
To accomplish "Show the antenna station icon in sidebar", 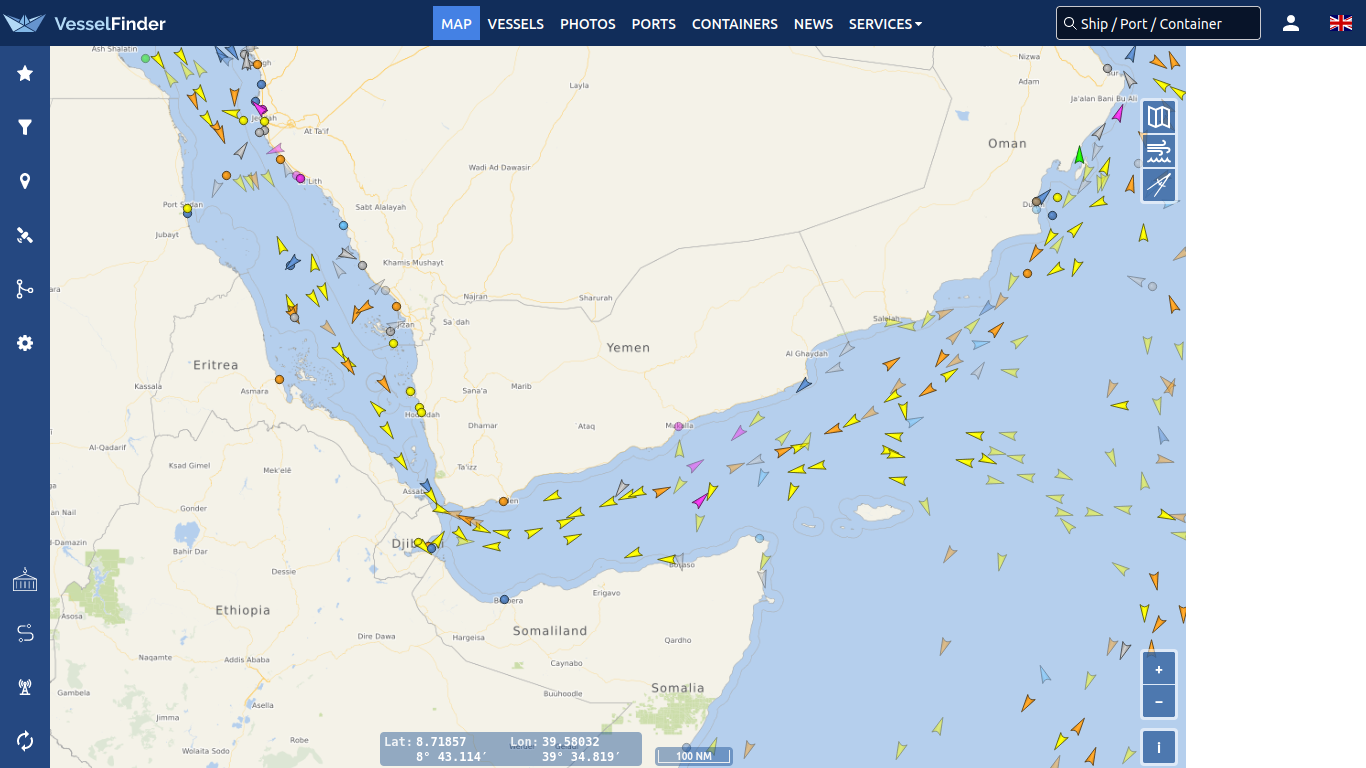I will (25, 687).
